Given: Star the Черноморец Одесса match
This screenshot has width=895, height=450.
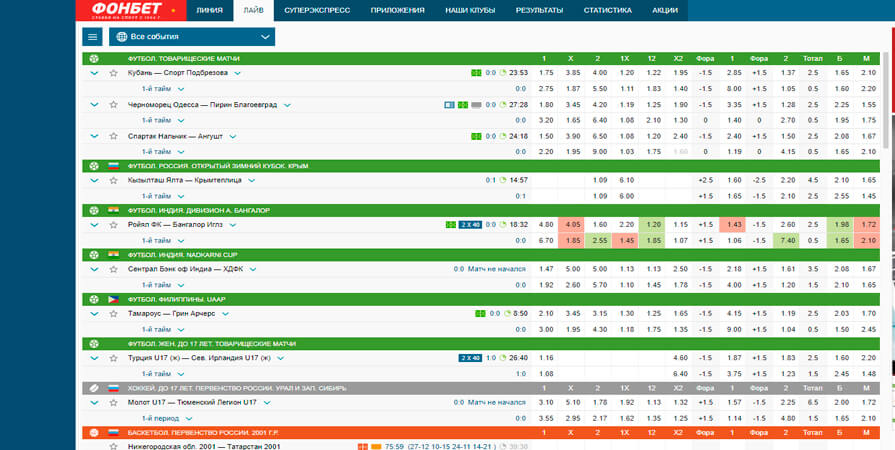Looking at the screenshot, I should pos(114,105).
